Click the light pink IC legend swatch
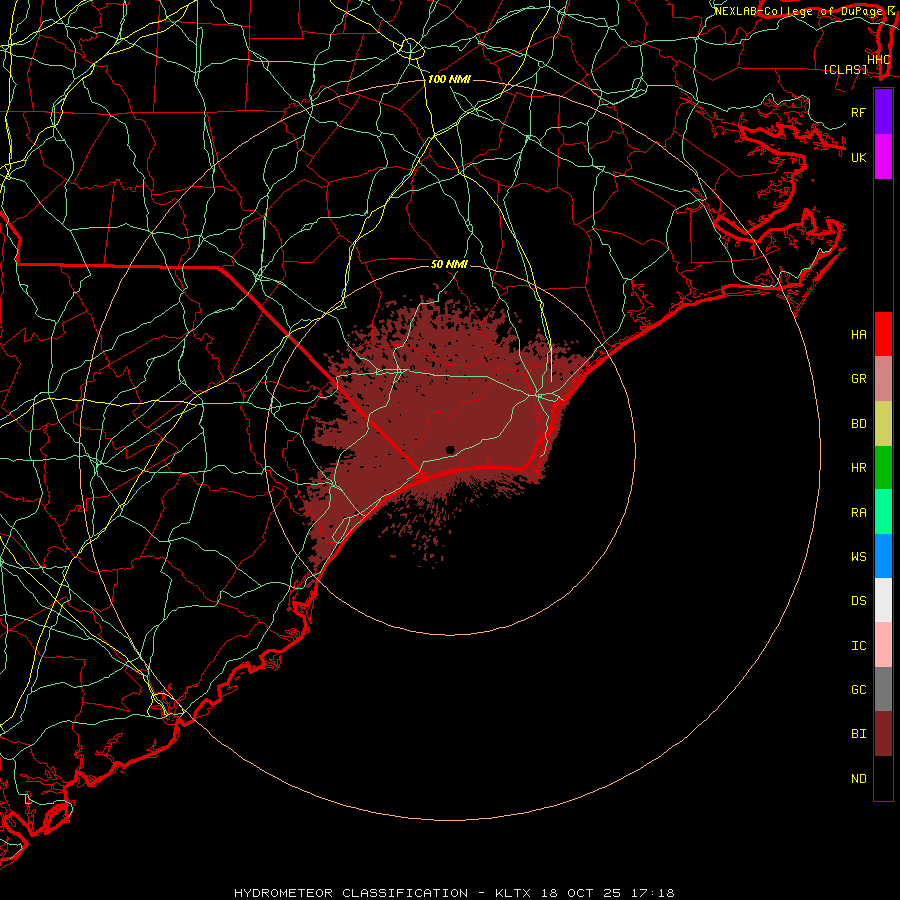This screenshot has height=900, width=900. 883,645
